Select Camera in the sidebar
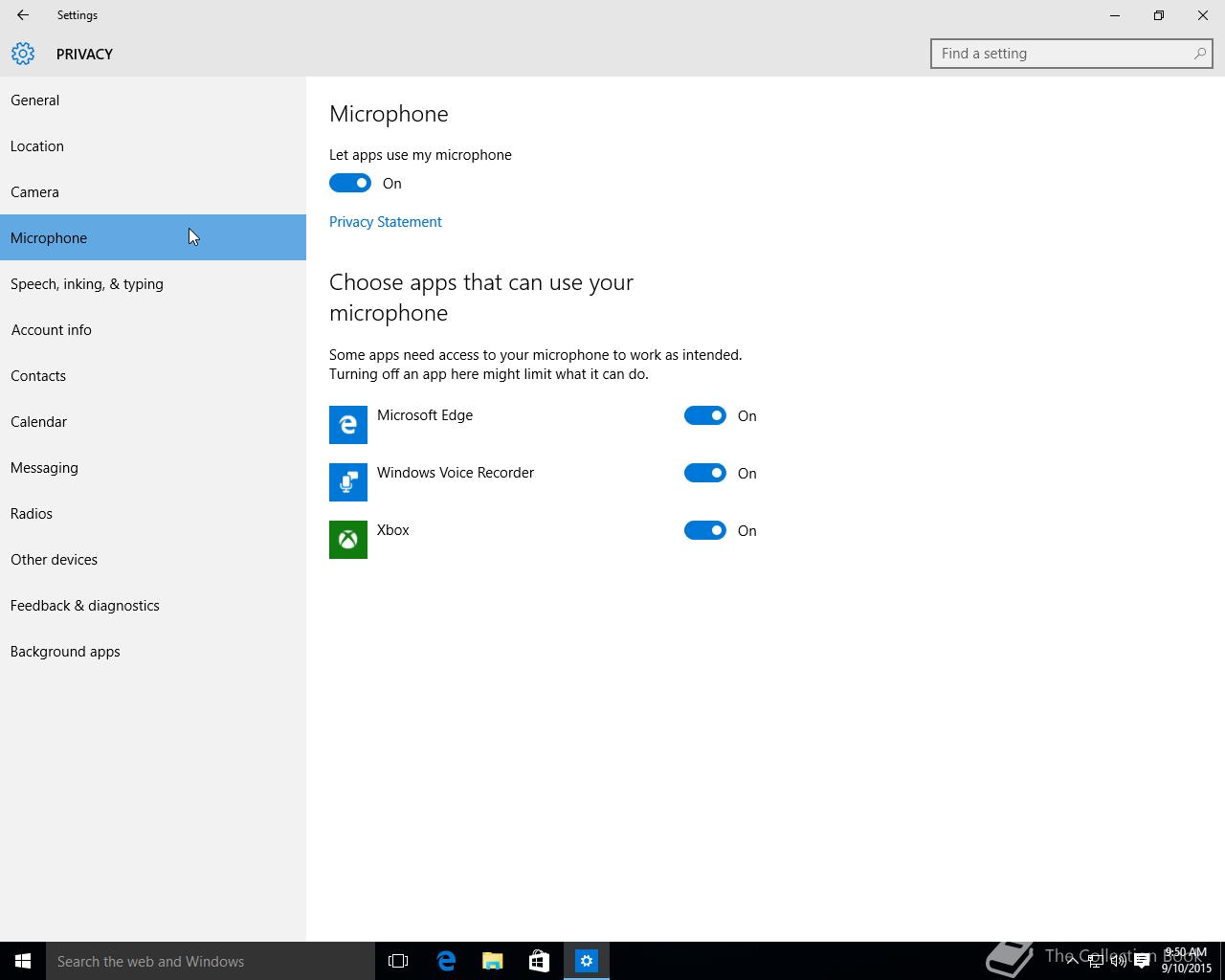The image size is (1225, 980). click(153, 191)
